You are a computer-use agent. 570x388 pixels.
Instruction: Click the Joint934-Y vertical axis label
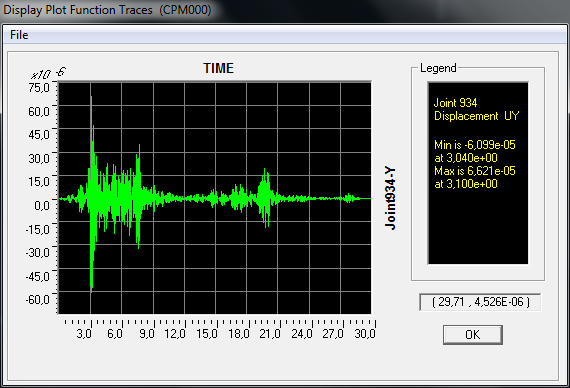tap(390, 198)
